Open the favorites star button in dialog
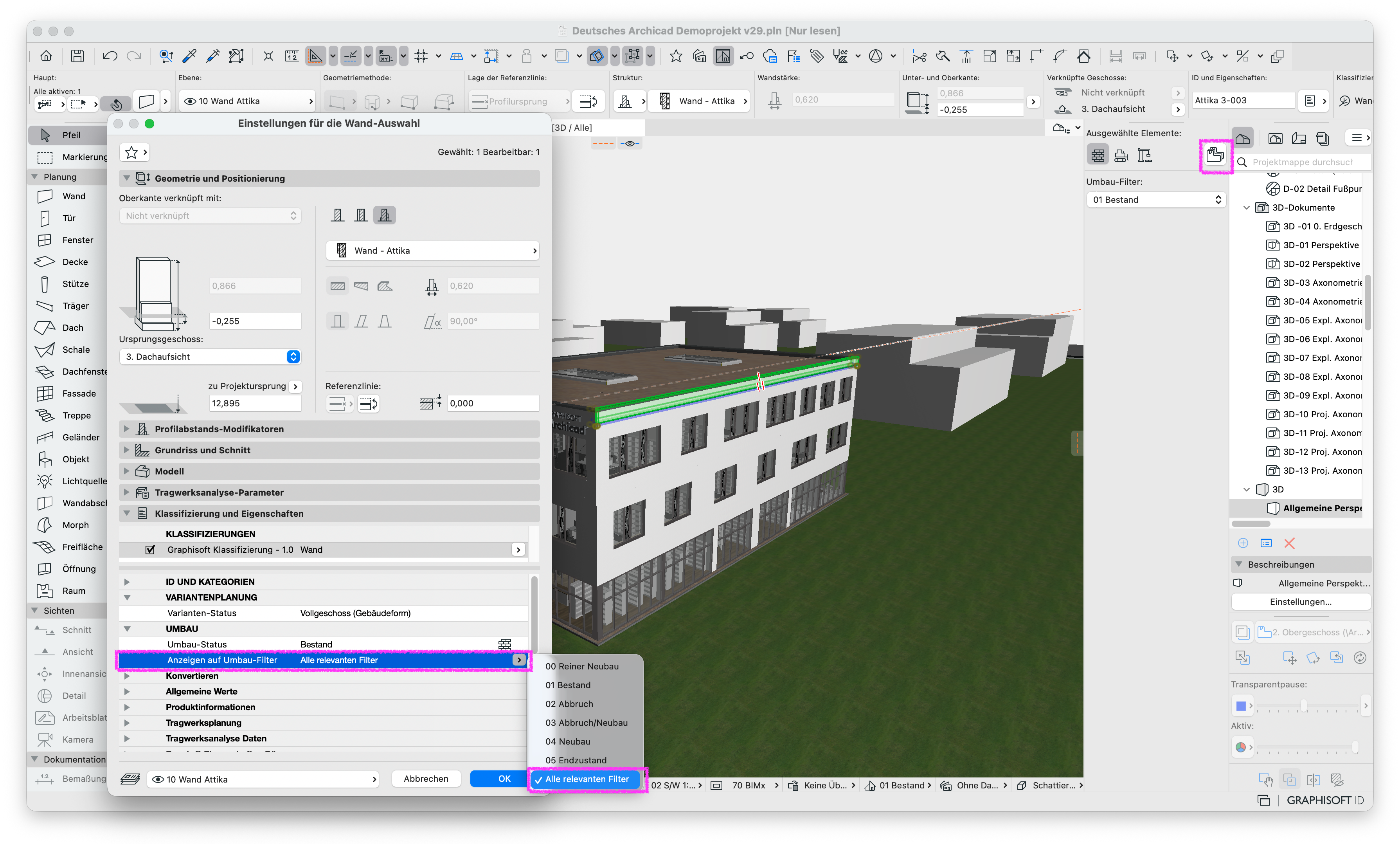 [x=135, y=152]
